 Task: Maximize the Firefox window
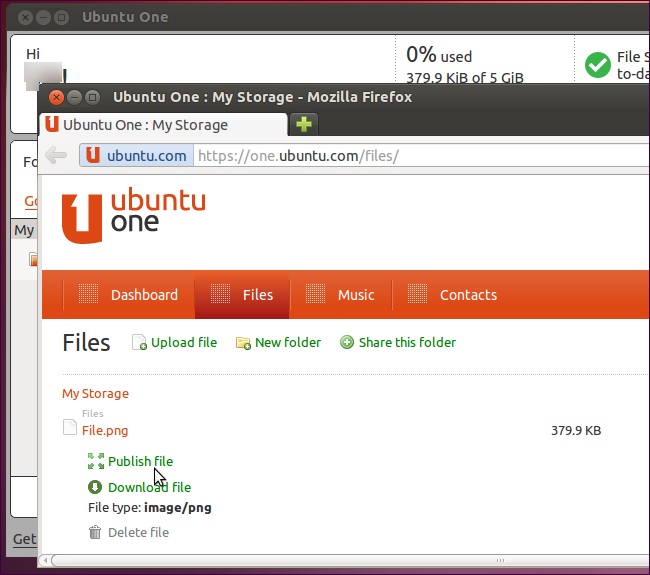pos(92,97)
